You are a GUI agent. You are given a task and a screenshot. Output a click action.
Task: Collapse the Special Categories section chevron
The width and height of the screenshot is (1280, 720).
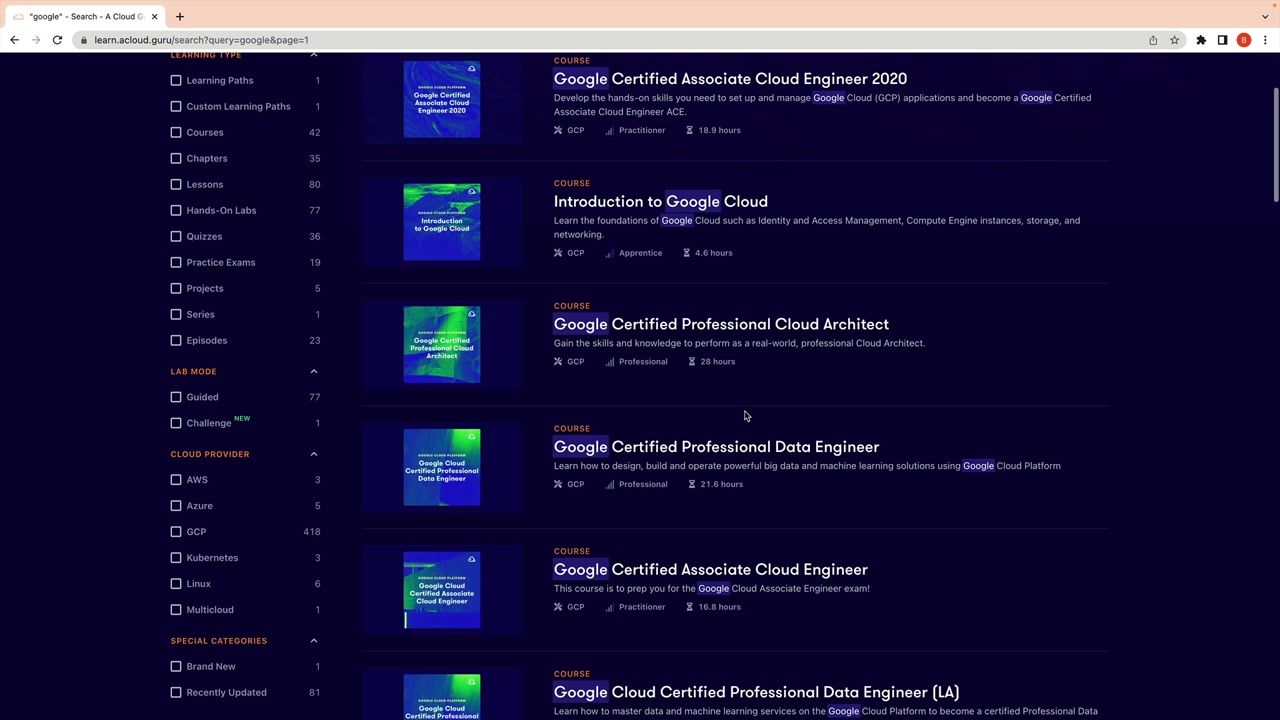pos(314,641)
